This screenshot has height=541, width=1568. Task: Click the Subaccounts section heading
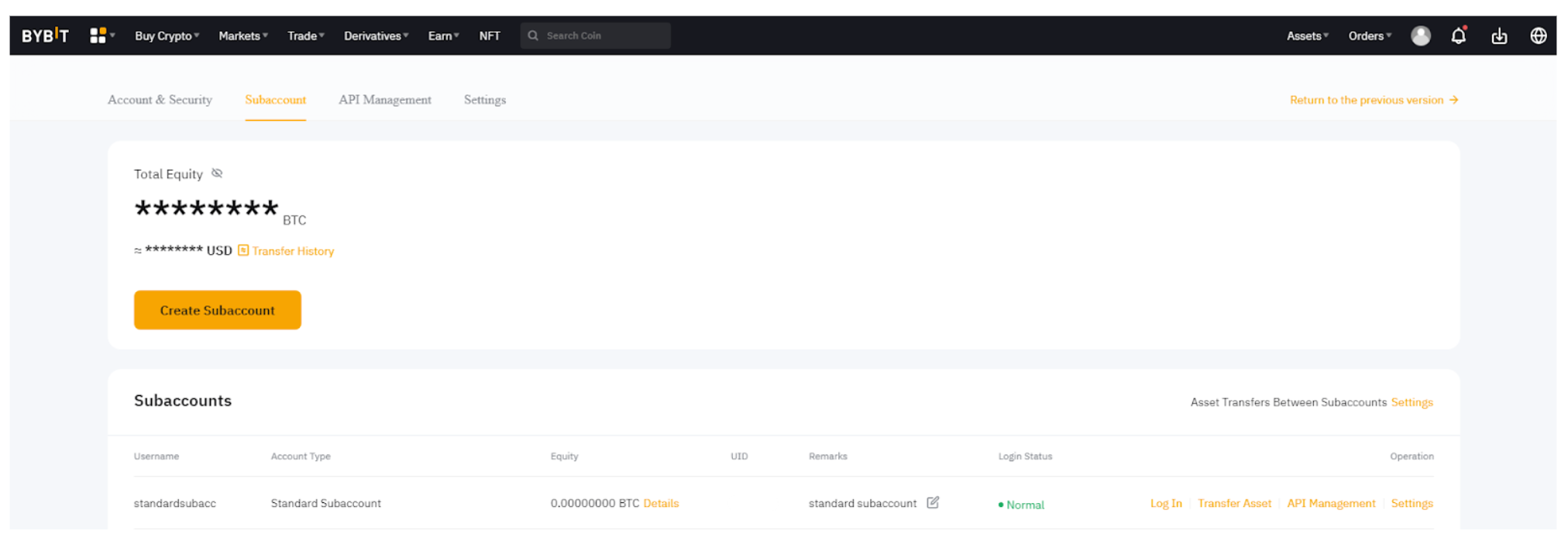pyautogui.click(x=183, y=401)
